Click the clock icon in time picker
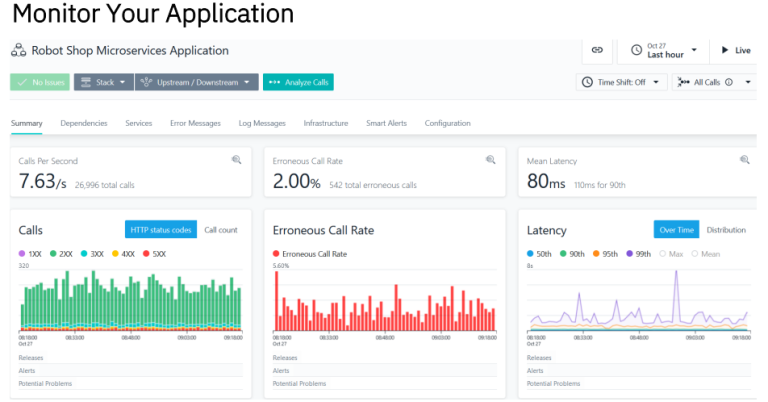This screenshot has width=768, height=402. [636, 50]
